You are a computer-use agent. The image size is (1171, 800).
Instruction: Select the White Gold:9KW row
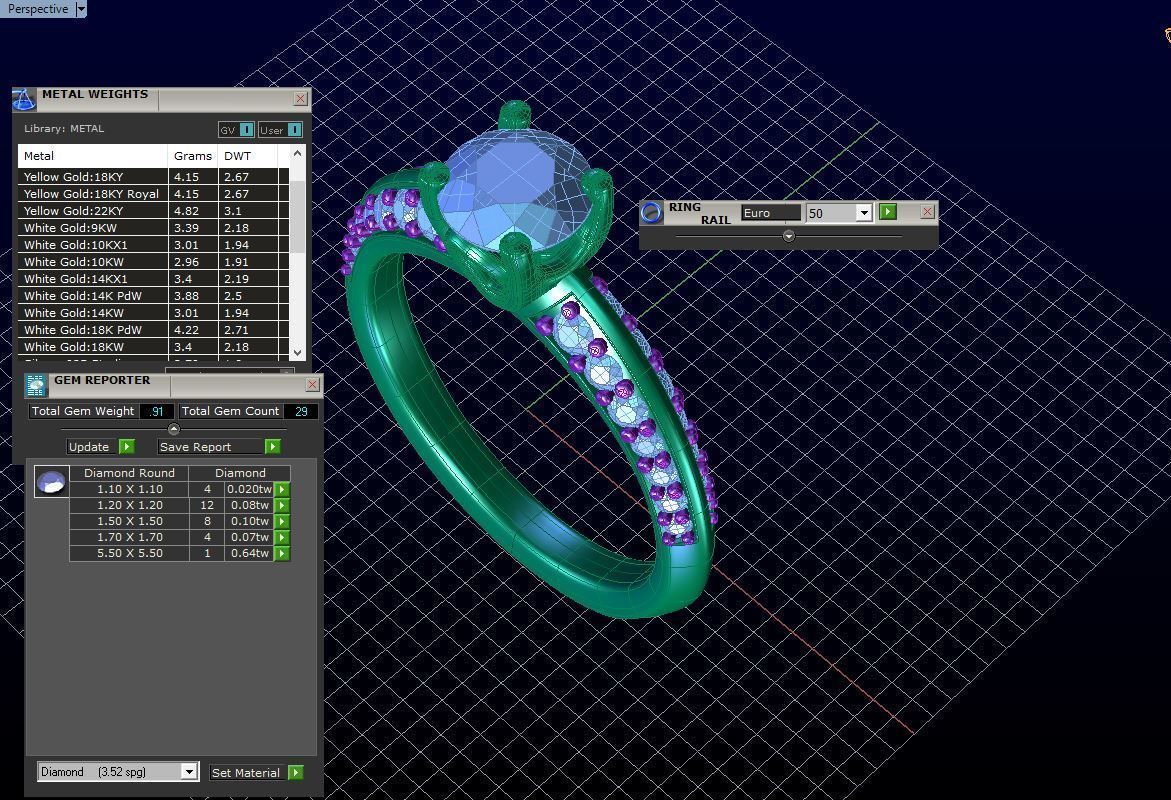pos(153,228)
